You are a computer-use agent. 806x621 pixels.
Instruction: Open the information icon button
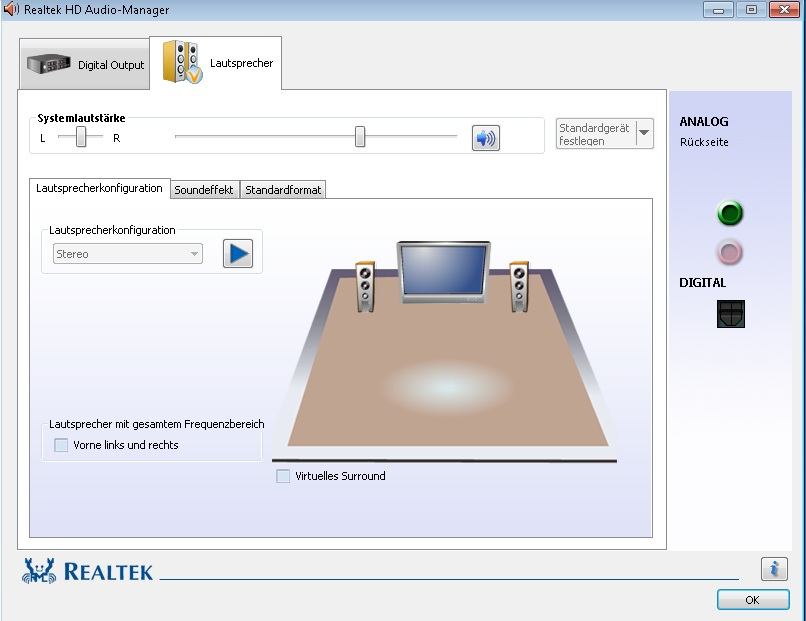774,569
